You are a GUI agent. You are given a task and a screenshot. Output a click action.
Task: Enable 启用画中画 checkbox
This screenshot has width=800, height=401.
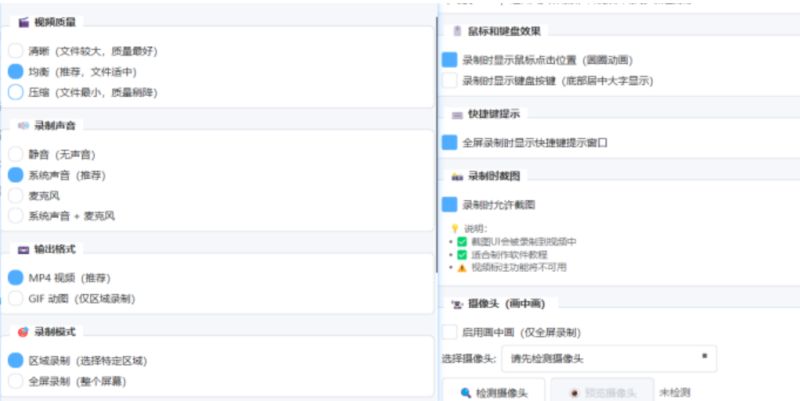pos(450,332)
